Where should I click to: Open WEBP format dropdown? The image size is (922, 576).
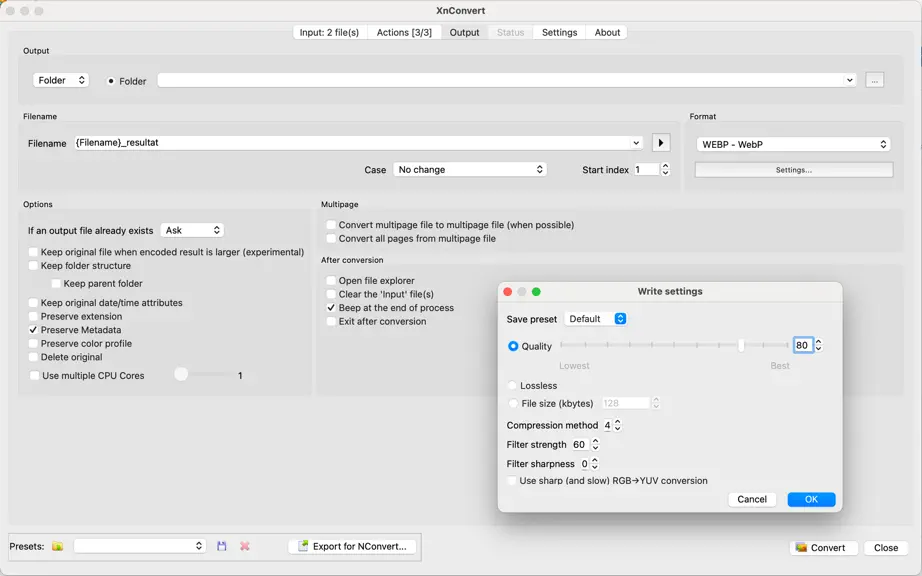pos(793,144)
